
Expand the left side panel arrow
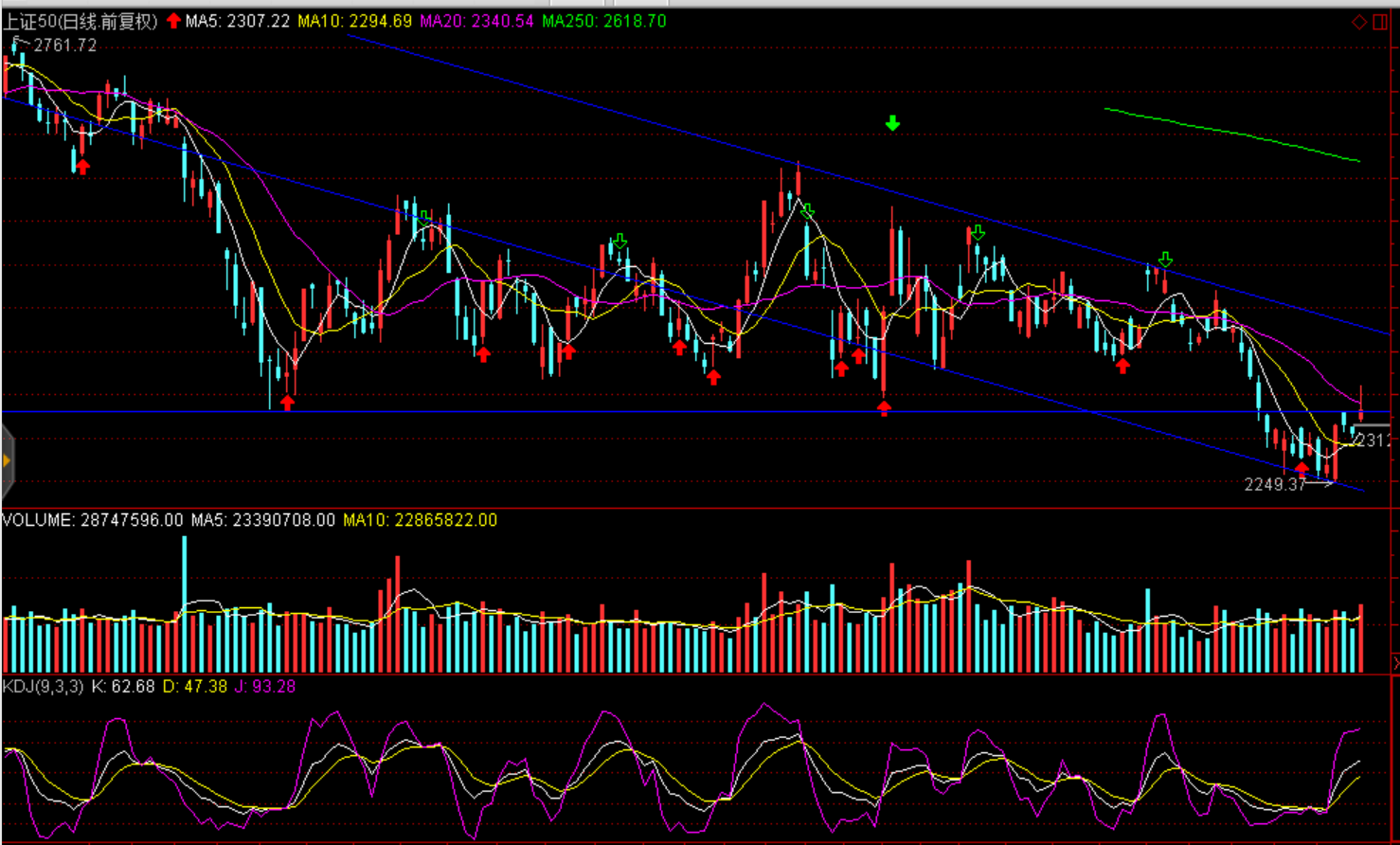click(x=7, y=461)
